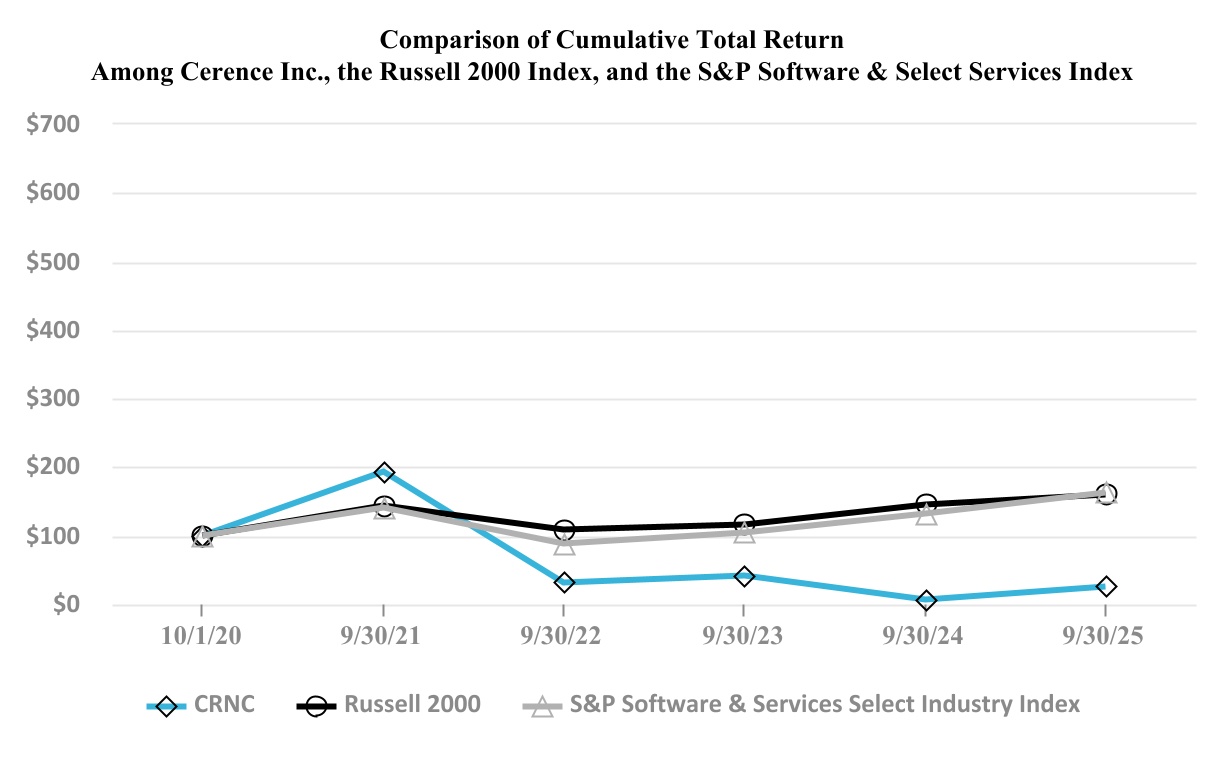This screenshot has width=1226, height=760.
Task: Select the CRNC diamond marker at 9/30/25
Action: [x=1106, y=586]
